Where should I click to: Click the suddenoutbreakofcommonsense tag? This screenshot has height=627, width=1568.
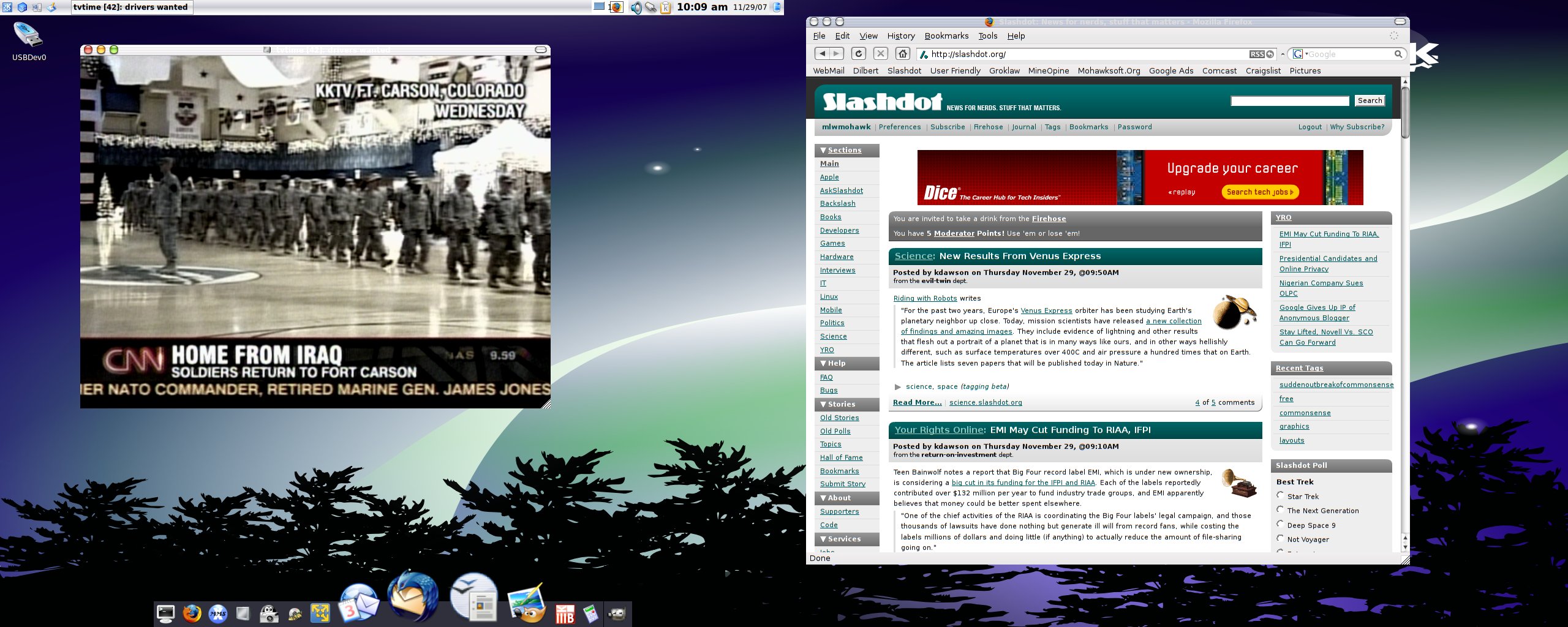click(x=1336, y=385)
